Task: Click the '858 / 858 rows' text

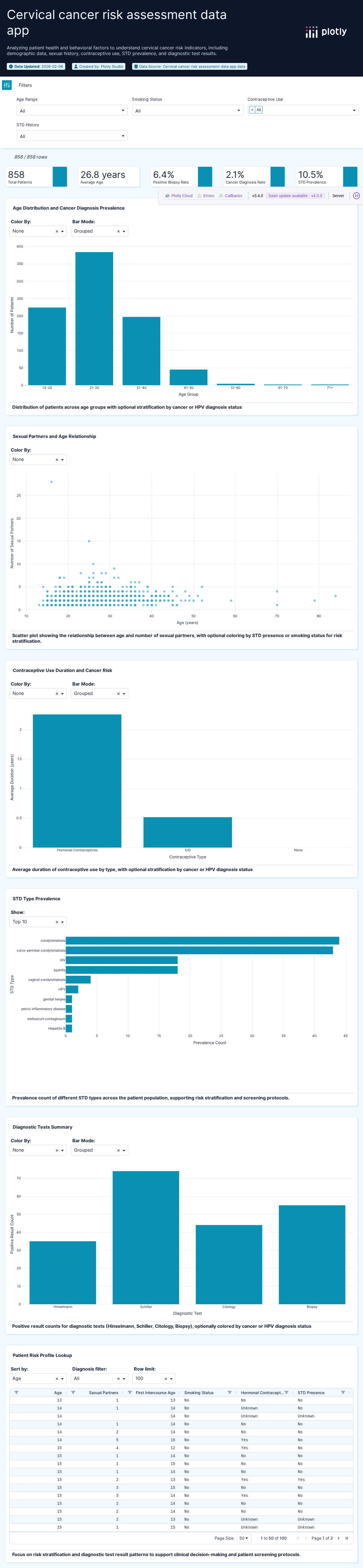Action: coord(30,157)
